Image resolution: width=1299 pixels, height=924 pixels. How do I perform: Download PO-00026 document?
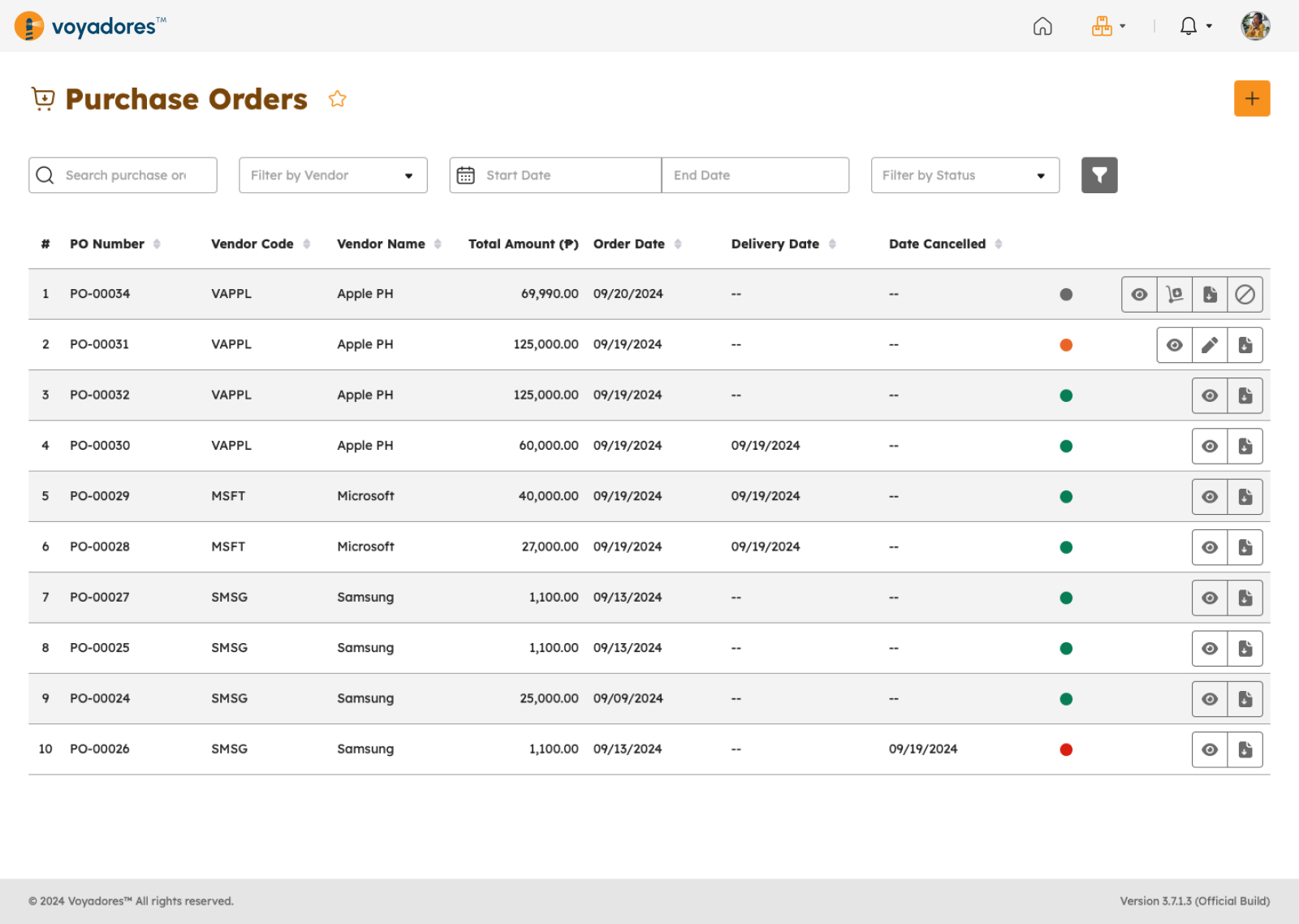(x=1245, y=749)
